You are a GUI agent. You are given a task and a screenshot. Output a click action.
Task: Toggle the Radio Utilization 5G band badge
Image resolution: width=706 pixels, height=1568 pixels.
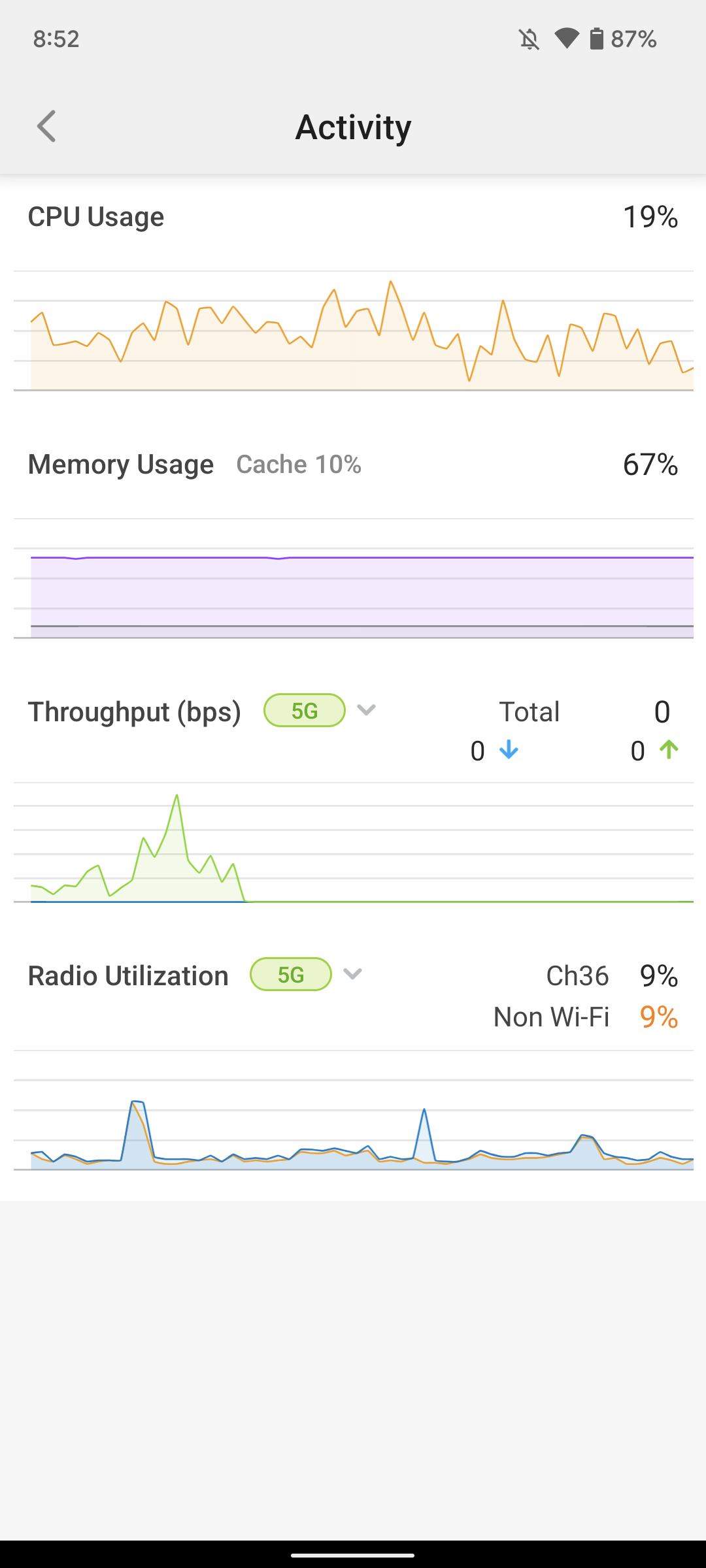(291, 974)
